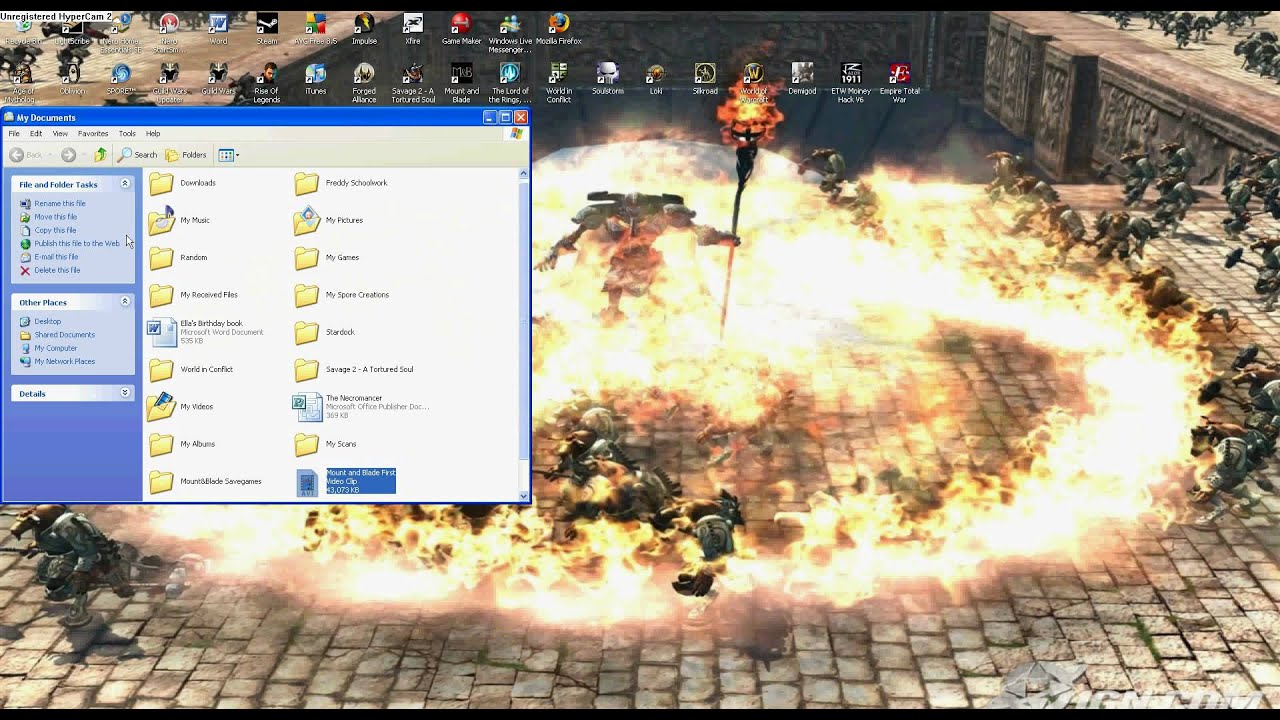Viewport: 1280px width, 720px height.
Task: Open the Tools menu
Action: (127, 133)
